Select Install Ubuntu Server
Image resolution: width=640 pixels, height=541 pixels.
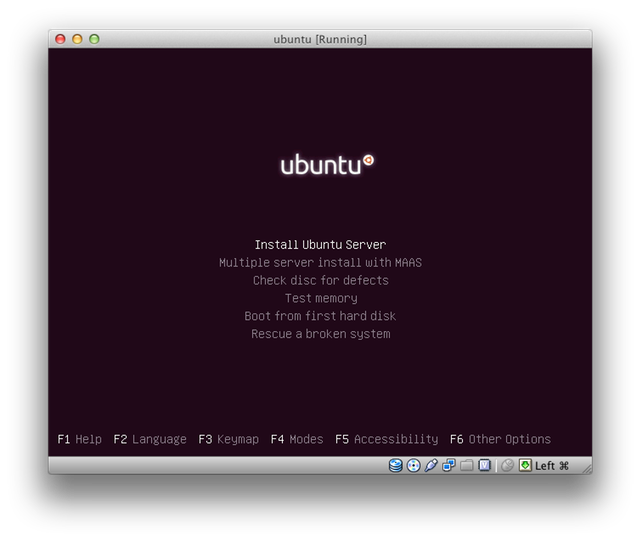tap(320, 245)
